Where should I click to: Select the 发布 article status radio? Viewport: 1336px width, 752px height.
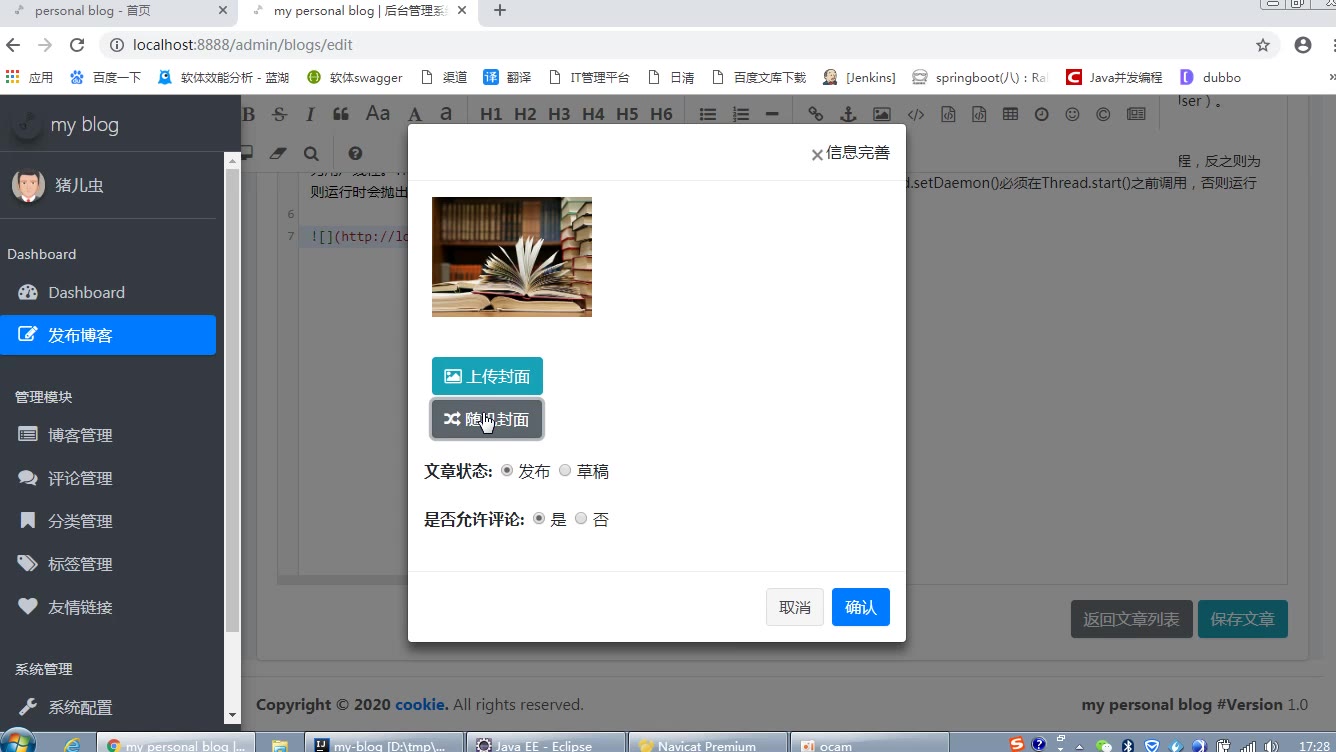507,471
